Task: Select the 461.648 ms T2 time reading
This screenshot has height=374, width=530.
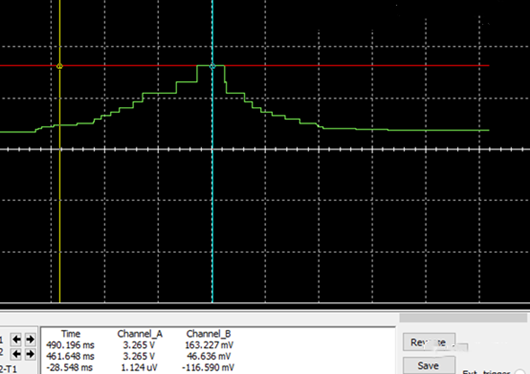Action: (x=70, y=356)
